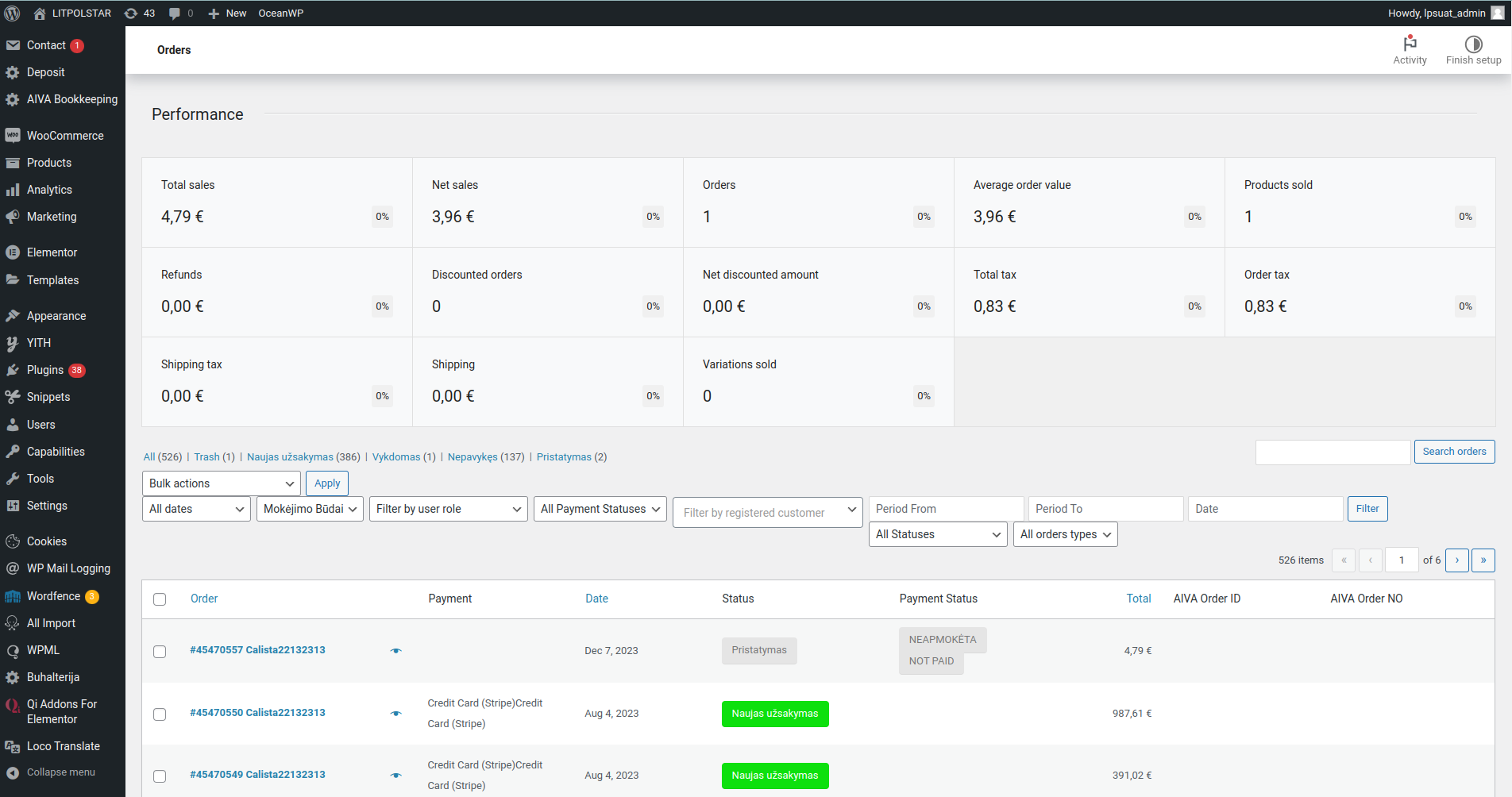Preview order #45470549 with eye icon

tap(396, 776)
